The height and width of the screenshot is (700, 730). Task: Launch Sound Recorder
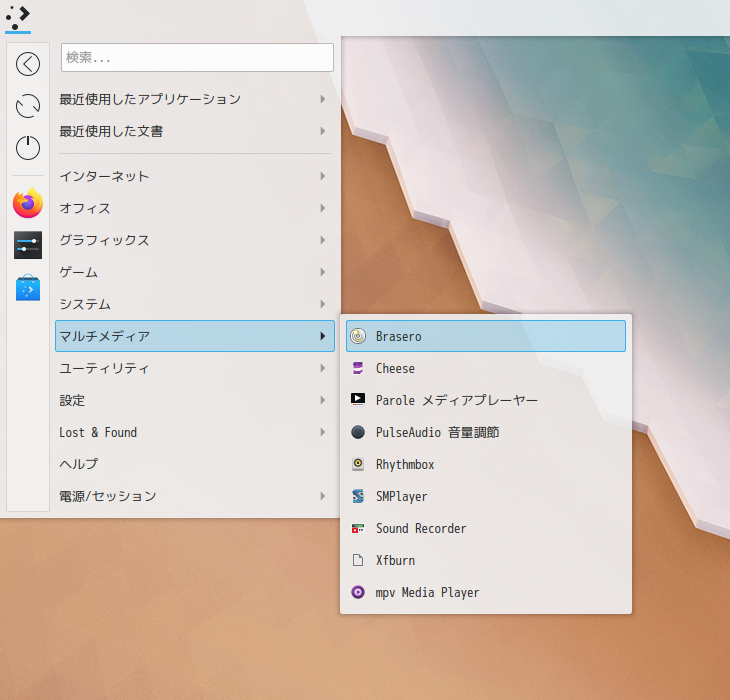point(486,528)
